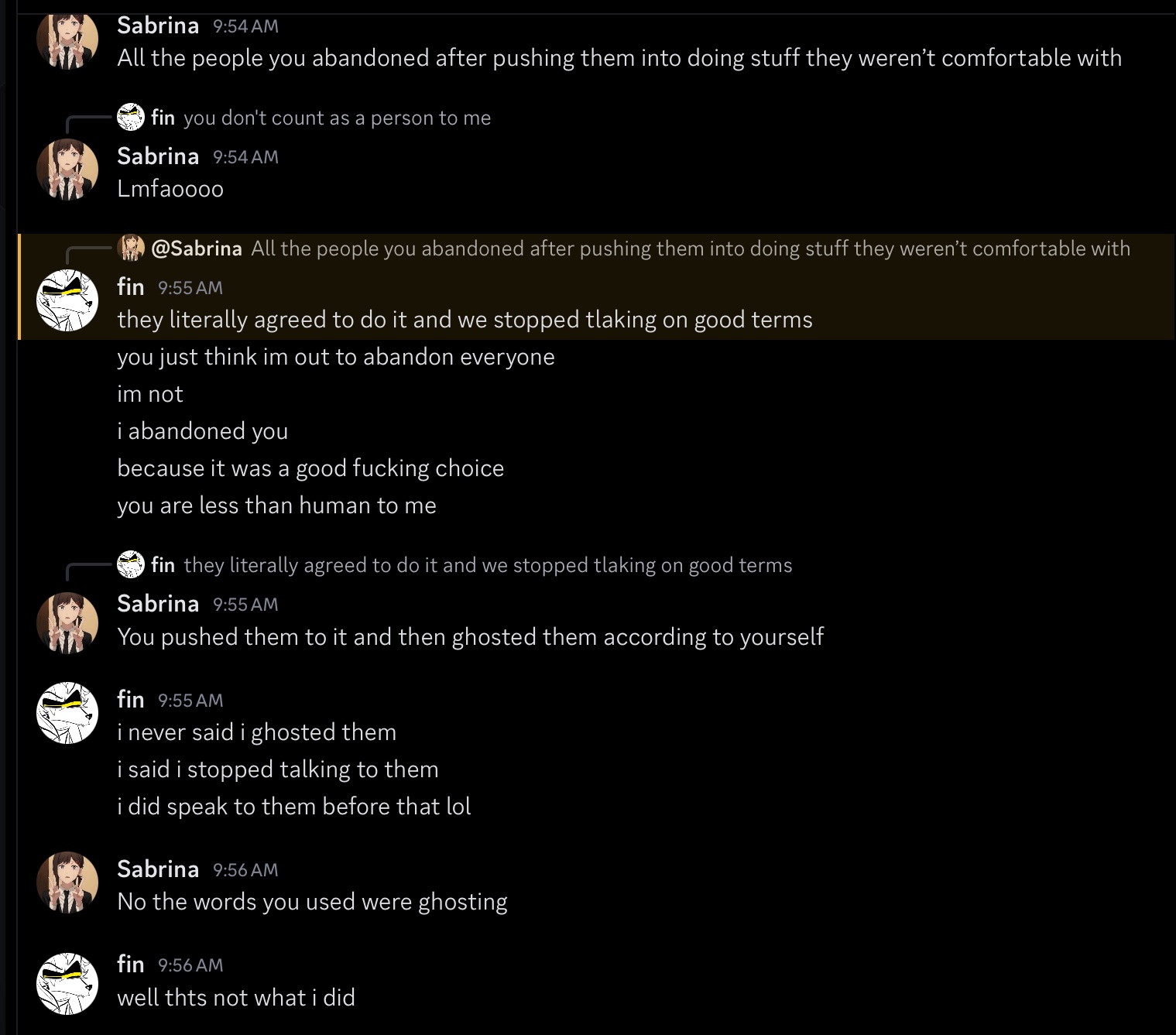Click fin's username above "they literally agreed to do it"
Viewport: 1176px width, 1035px height.
[131, 287]
